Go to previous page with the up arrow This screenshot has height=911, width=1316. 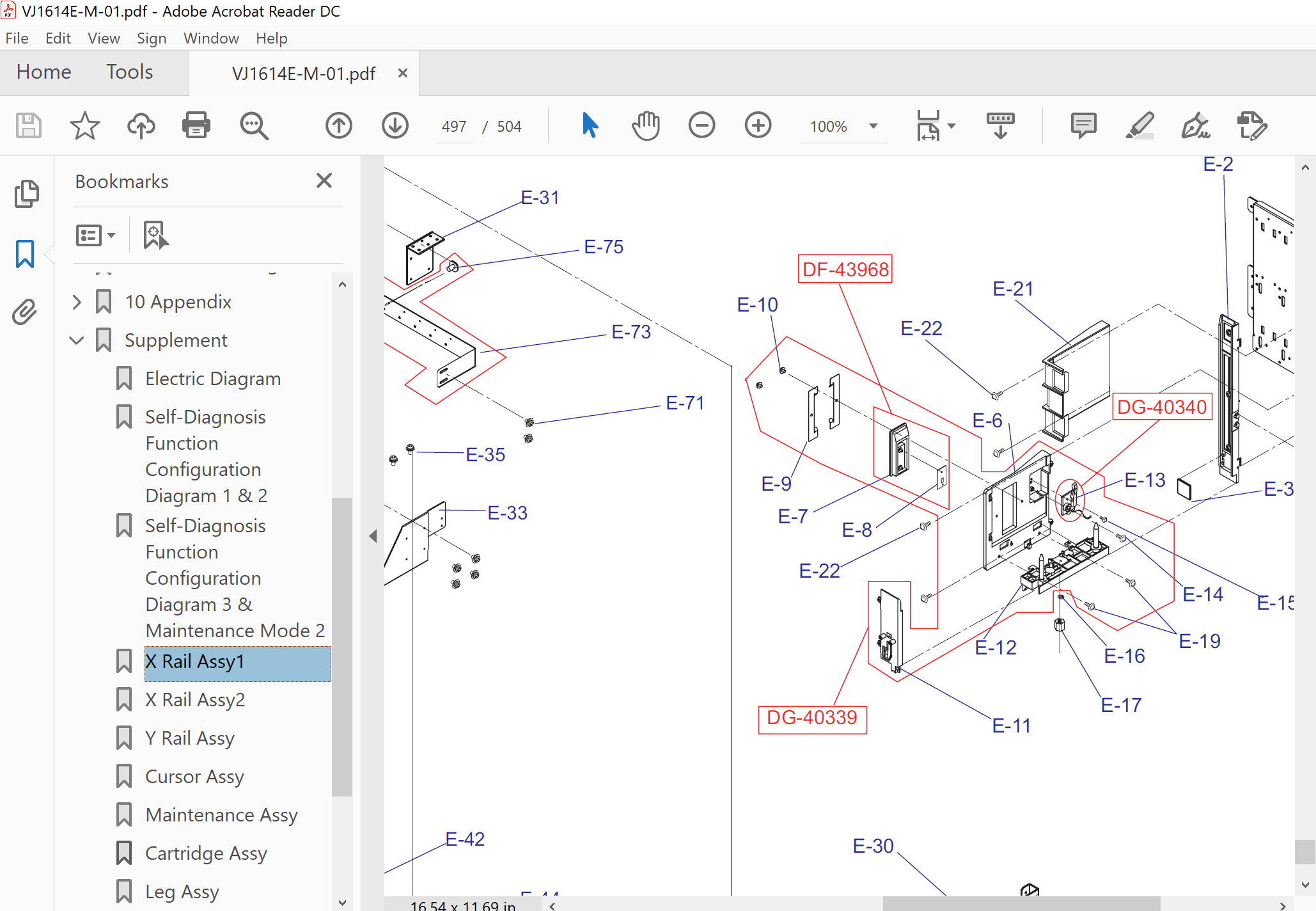[x=339, y=125]
